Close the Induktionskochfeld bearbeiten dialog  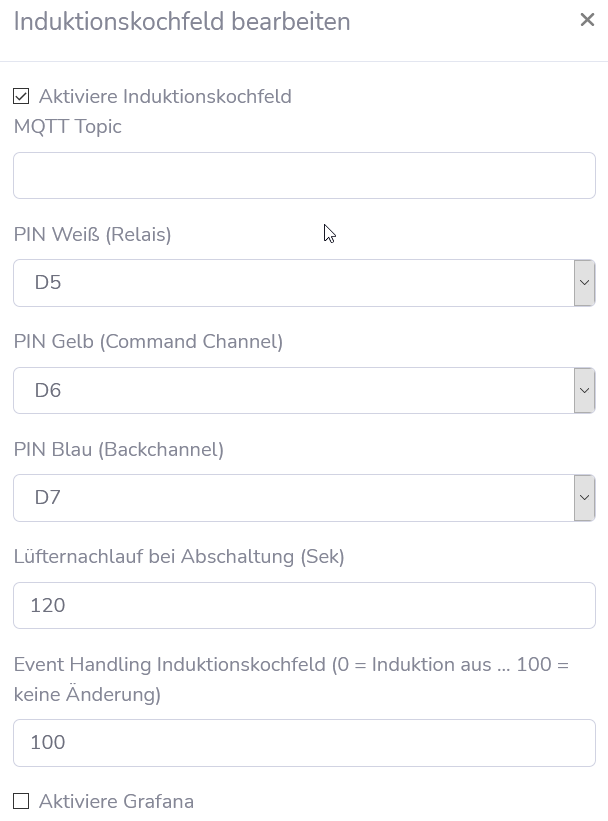[x=587, y=20]
